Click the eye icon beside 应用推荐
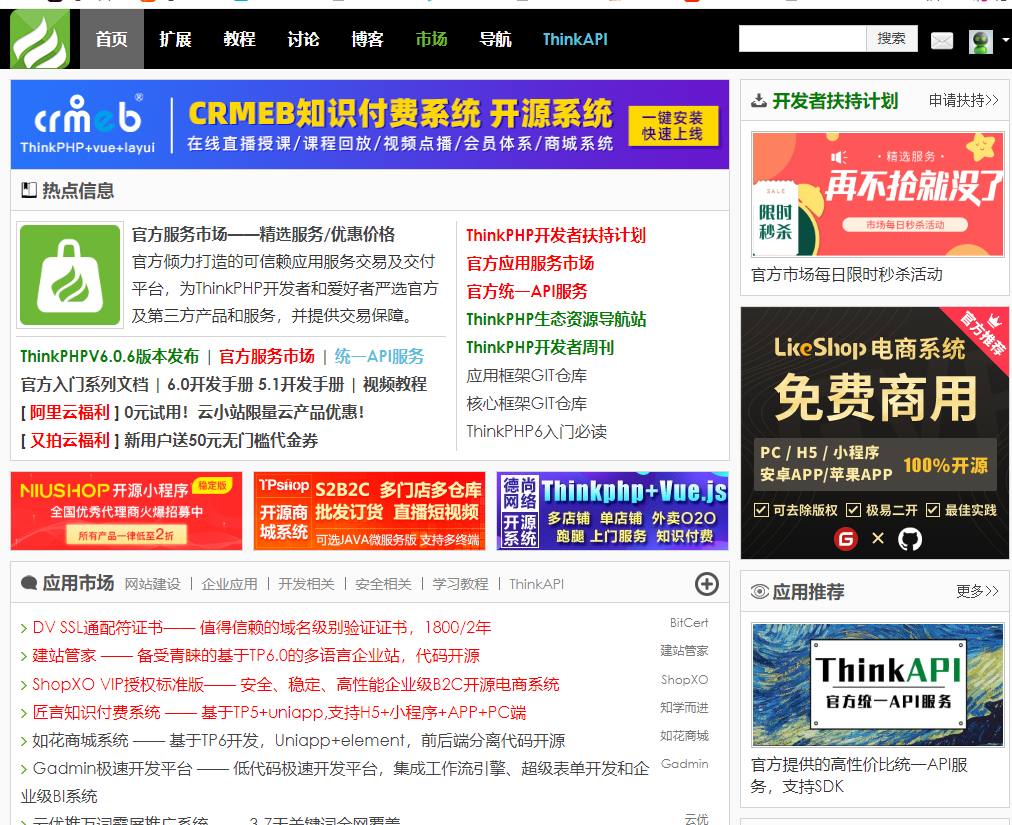The height and width of the screenshot is (825, 1012). coord(759,592)
